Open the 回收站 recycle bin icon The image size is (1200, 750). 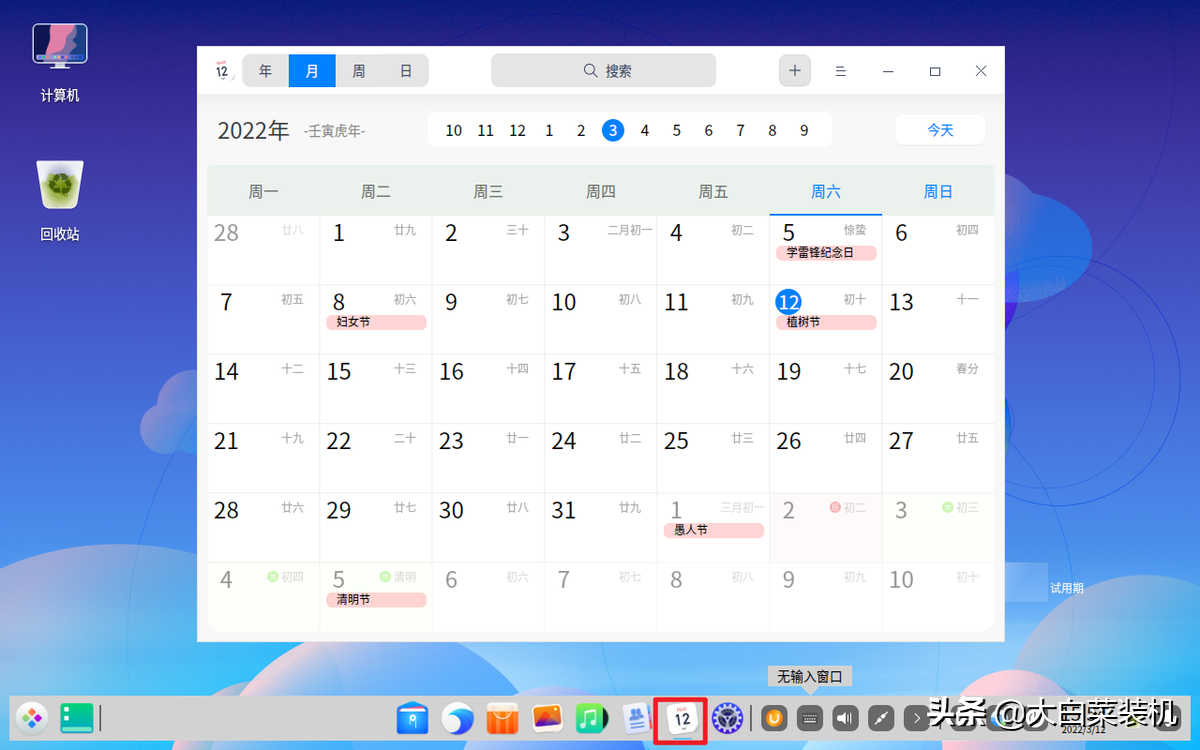click(60, 201)
